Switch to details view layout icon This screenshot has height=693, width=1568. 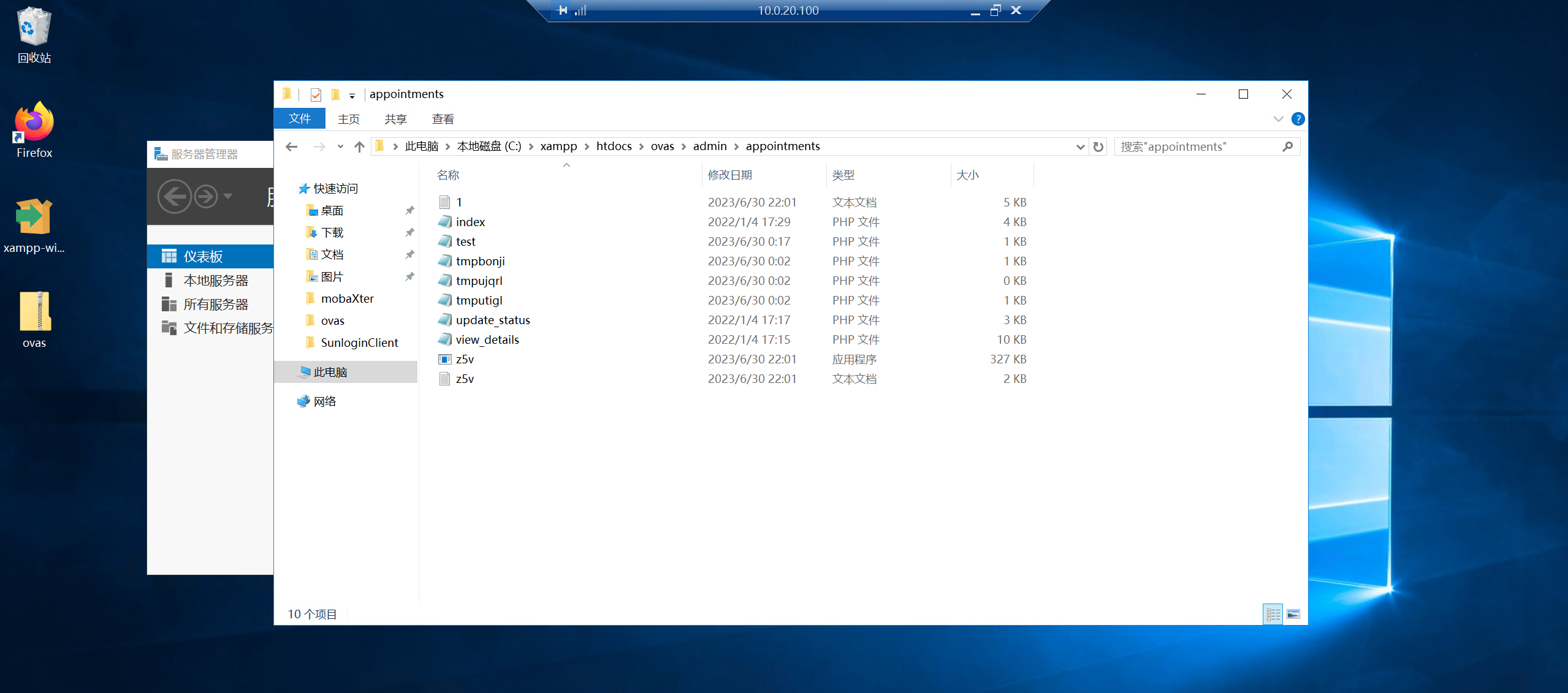point(1273,614)
